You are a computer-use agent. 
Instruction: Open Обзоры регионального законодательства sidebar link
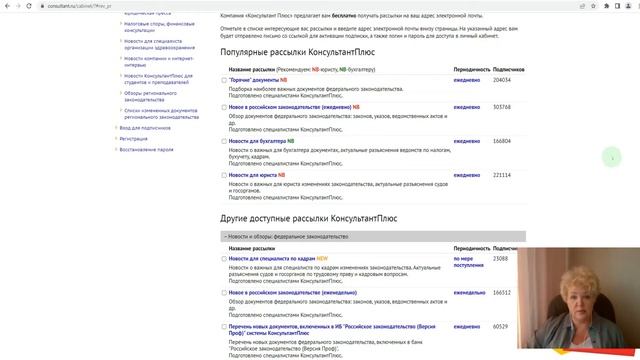coord(150,96)
